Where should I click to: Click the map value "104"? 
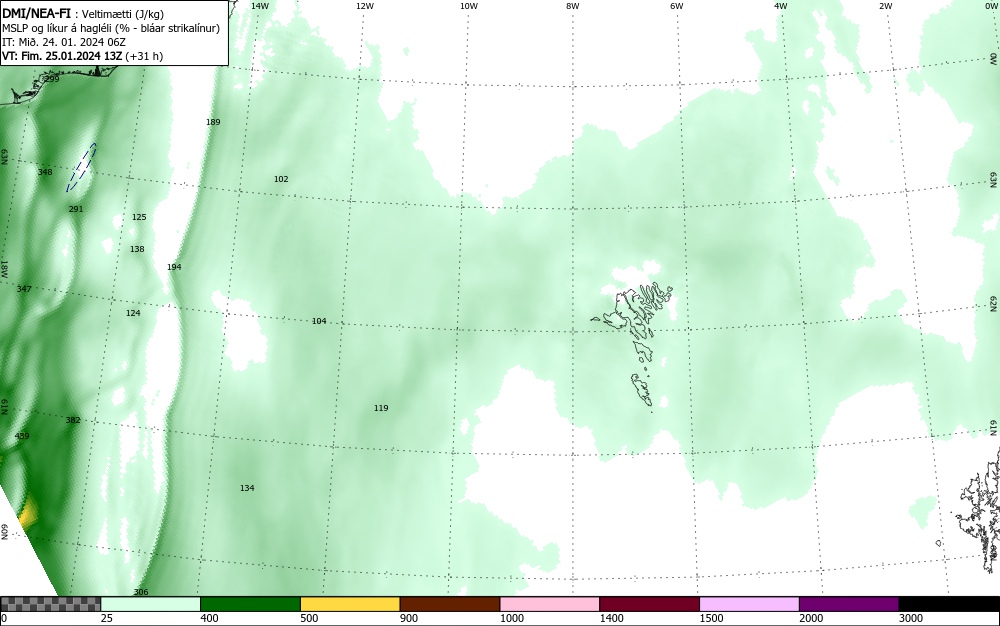click(x=319, y=321)
